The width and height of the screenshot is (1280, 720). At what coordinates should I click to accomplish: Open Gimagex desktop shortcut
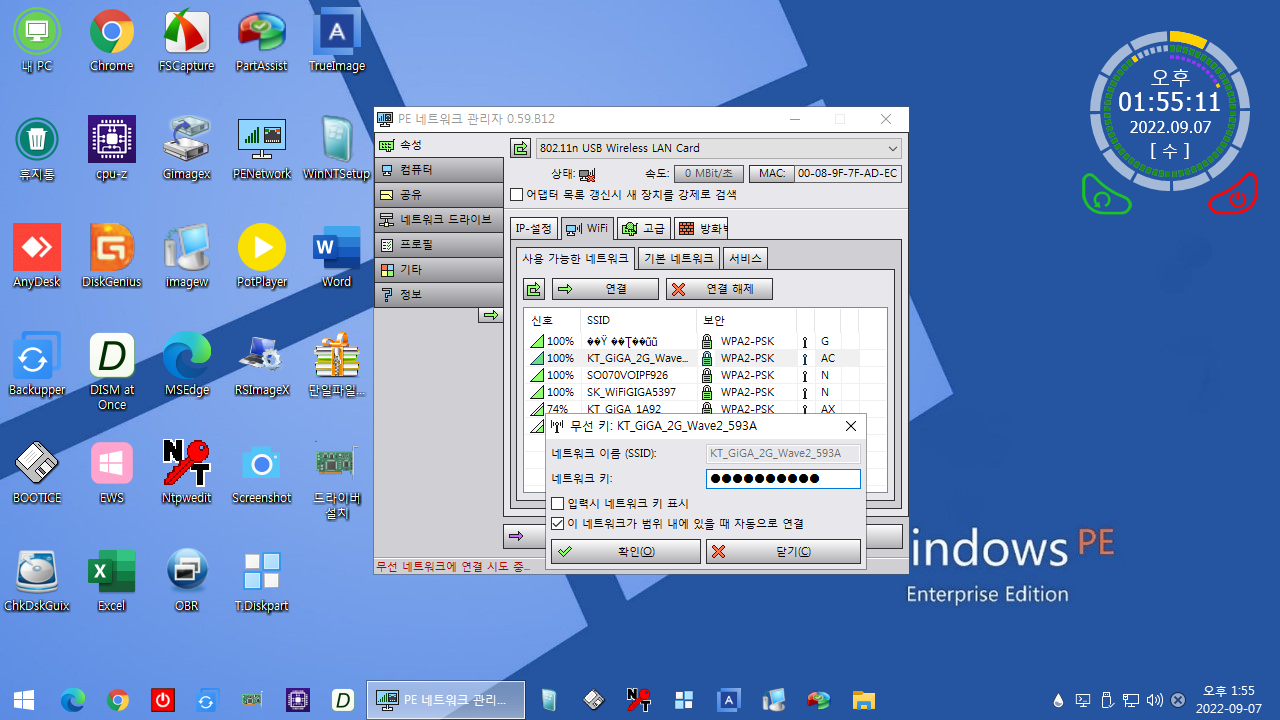(x=187, y=149)
